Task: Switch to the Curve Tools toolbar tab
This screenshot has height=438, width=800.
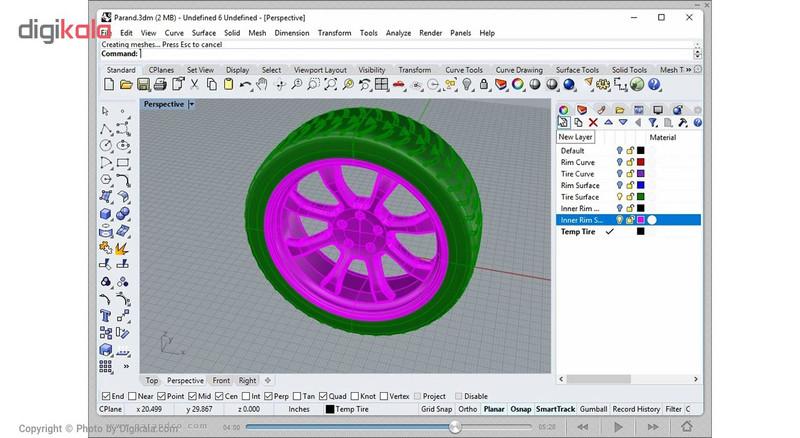Action: point(463,70)
